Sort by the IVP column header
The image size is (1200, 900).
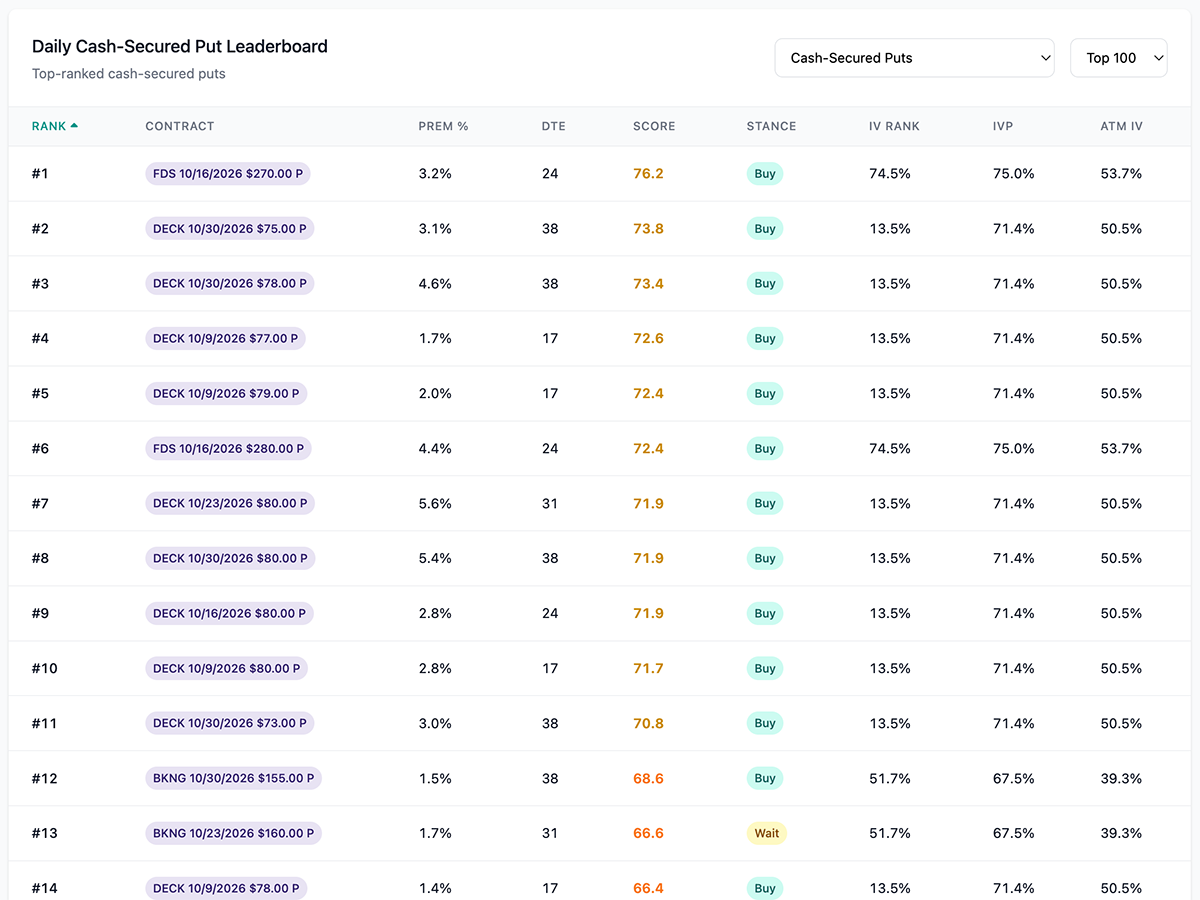1003,126
